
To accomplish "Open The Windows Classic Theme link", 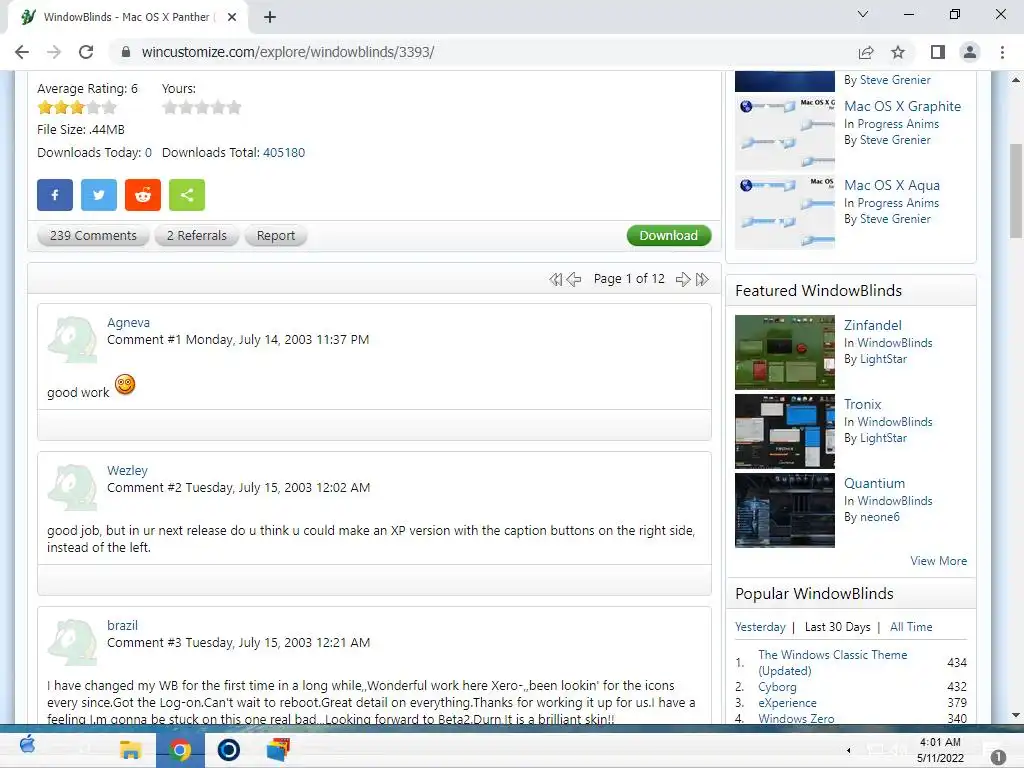I will coord(833,663).
